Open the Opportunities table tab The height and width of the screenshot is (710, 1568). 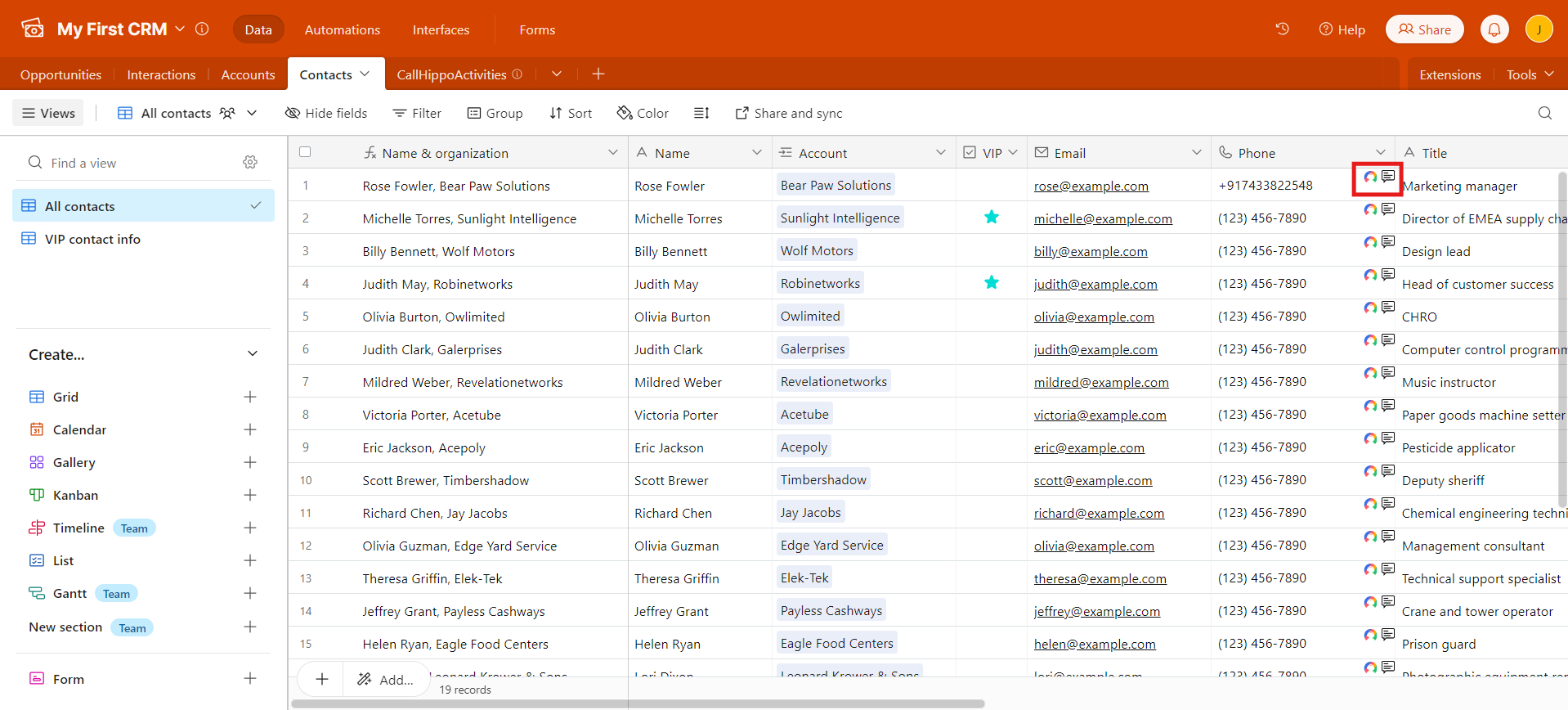pos(60,74)
